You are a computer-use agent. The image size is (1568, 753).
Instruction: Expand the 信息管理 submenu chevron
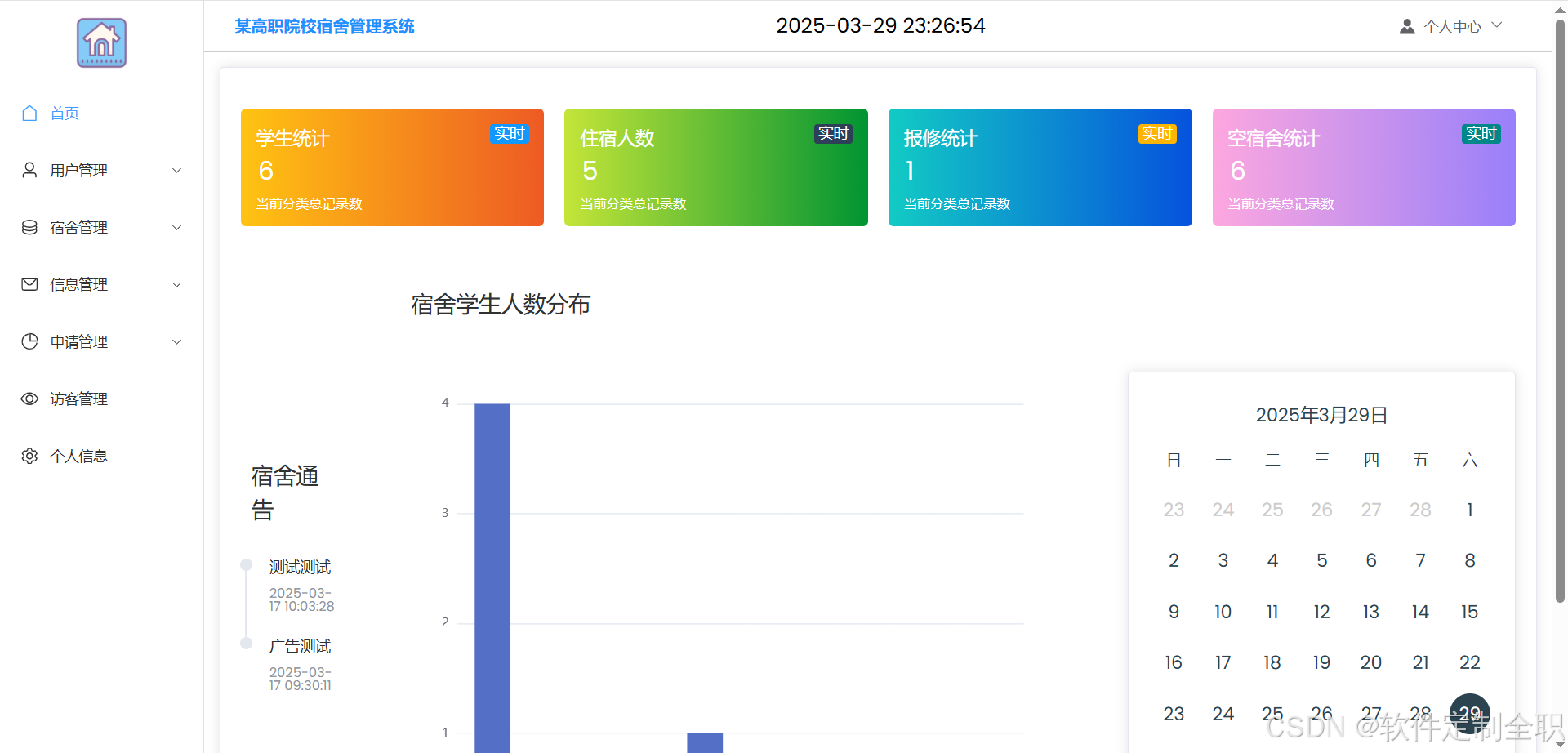point(176,284)
